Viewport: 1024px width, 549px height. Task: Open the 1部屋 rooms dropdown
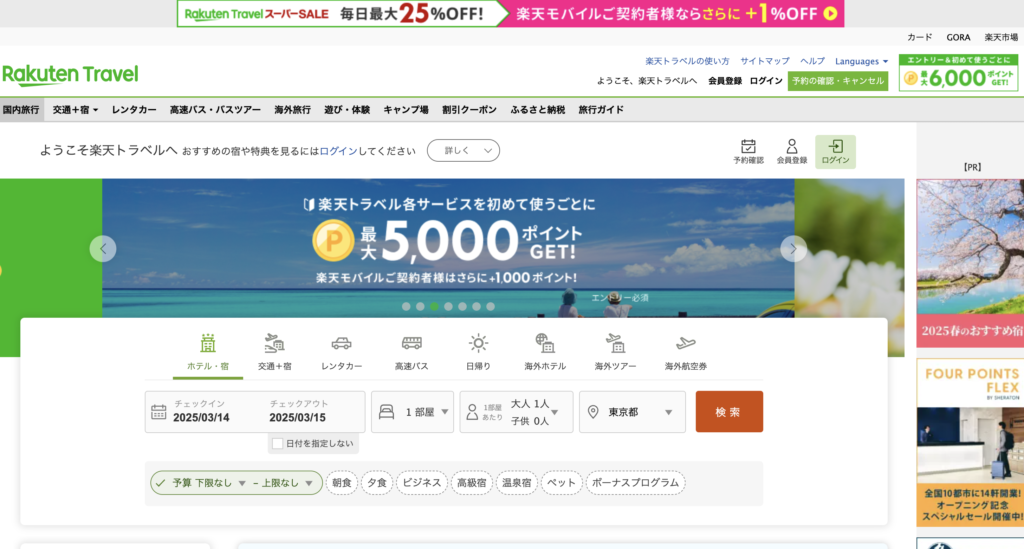click(x=413, y=412)
